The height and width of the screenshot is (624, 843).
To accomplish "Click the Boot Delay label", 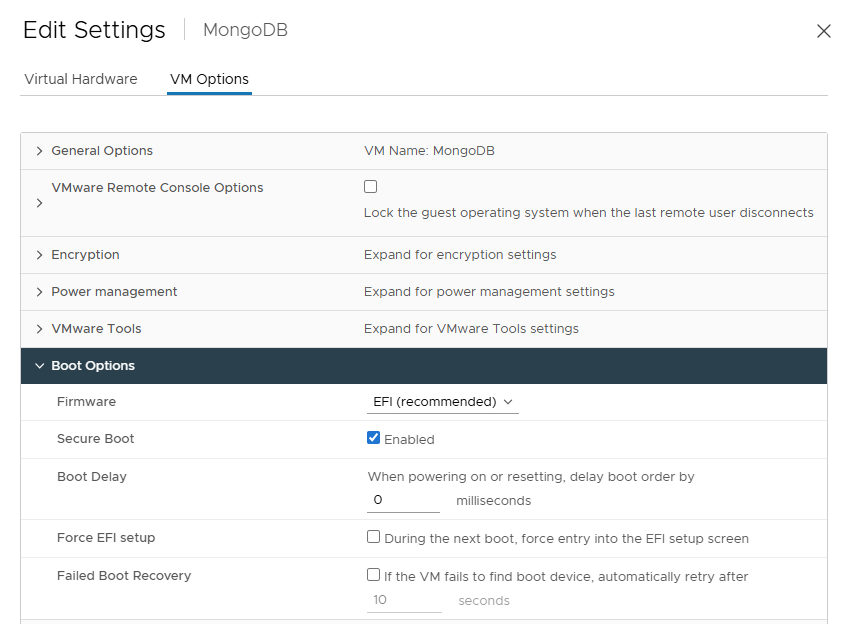I will [92, 477].
